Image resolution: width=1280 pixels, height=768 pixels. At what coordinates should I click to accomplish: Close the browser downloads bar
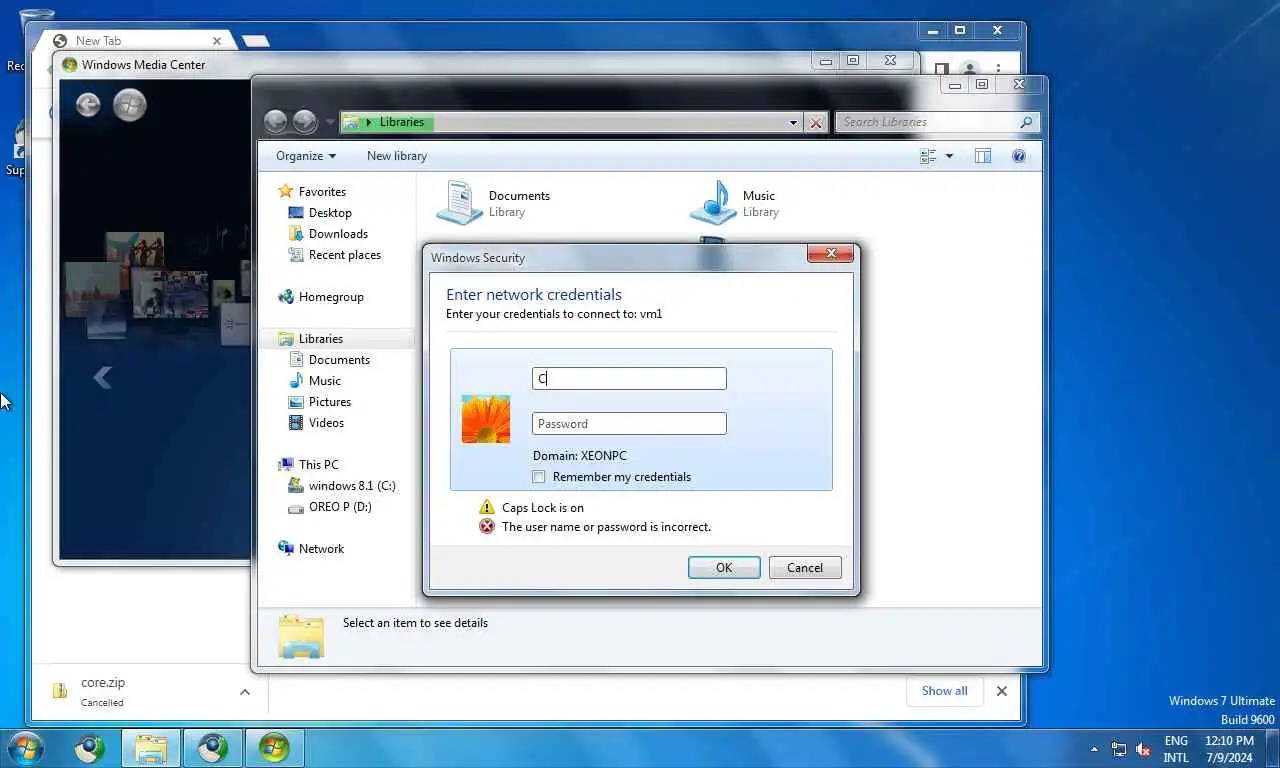click(x=1001, y=691)
